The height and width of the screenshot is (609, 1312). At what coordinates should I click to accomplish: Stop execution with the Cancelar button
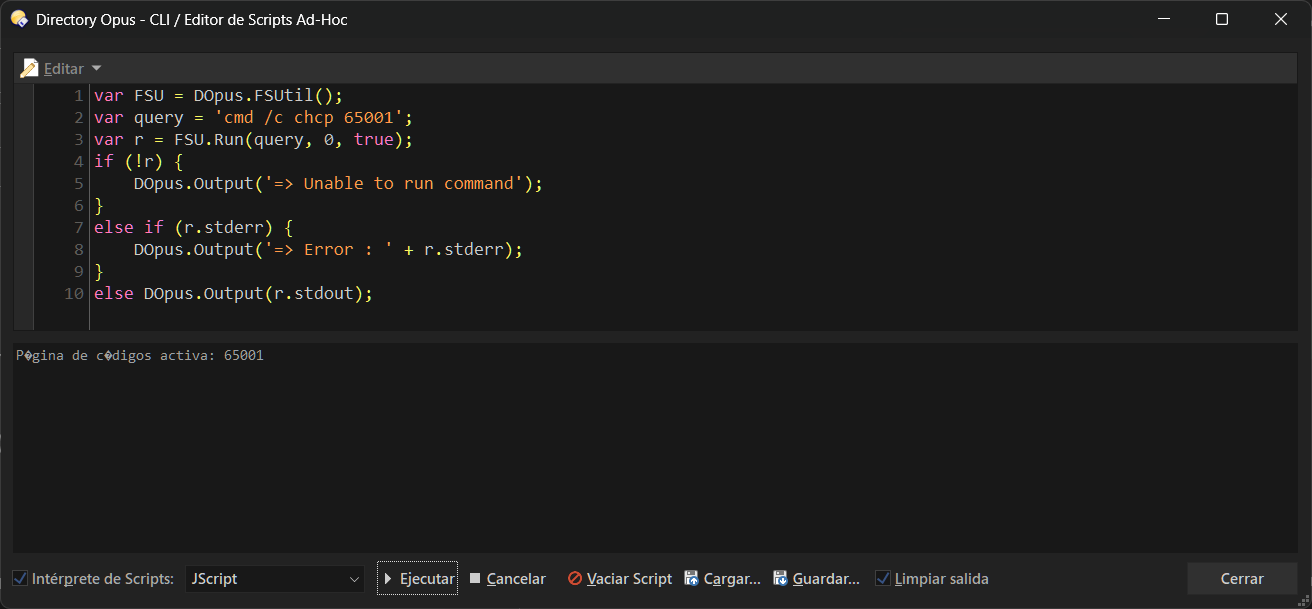point(507,578)
